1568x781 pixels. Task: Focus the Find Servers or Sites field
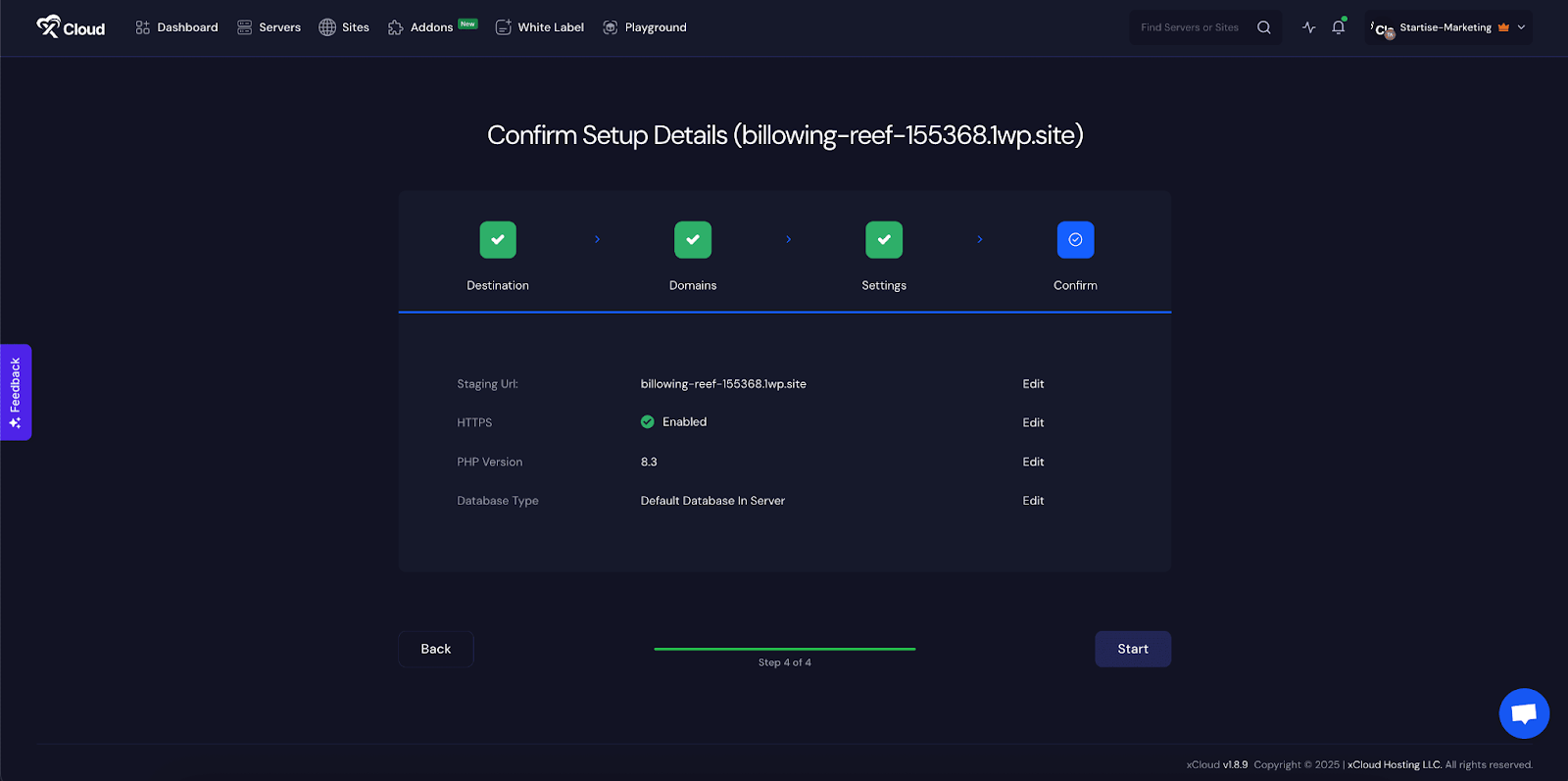click(1190, 27)
